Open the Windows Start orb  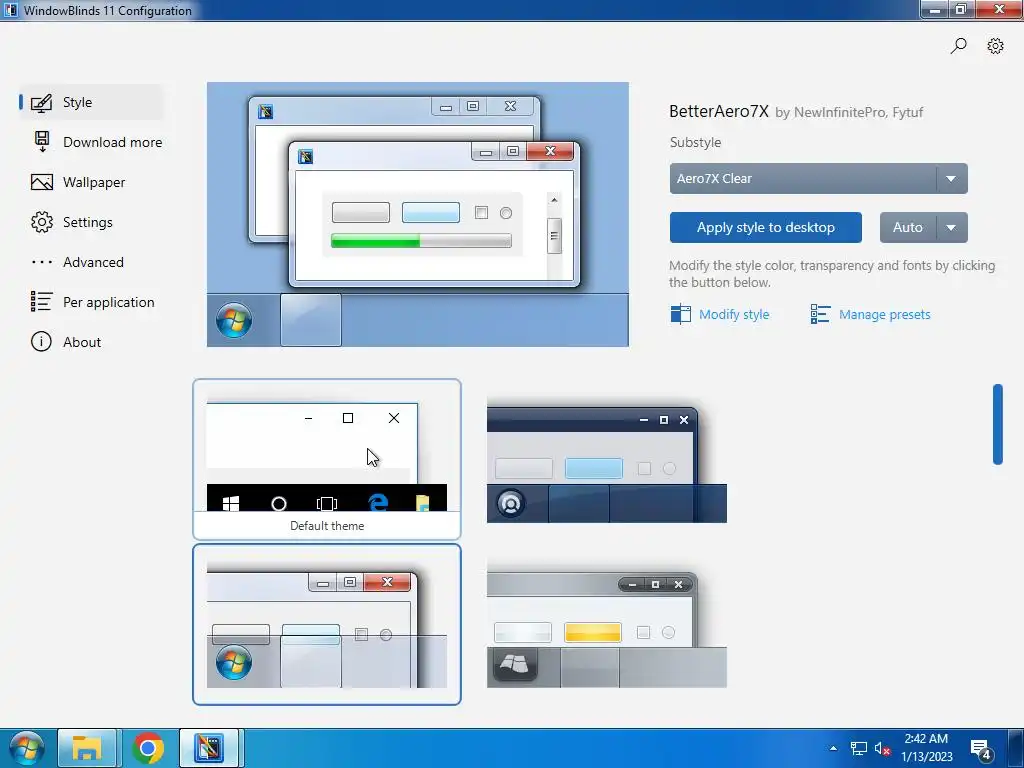pyautogui.click(x=27, y=748)
